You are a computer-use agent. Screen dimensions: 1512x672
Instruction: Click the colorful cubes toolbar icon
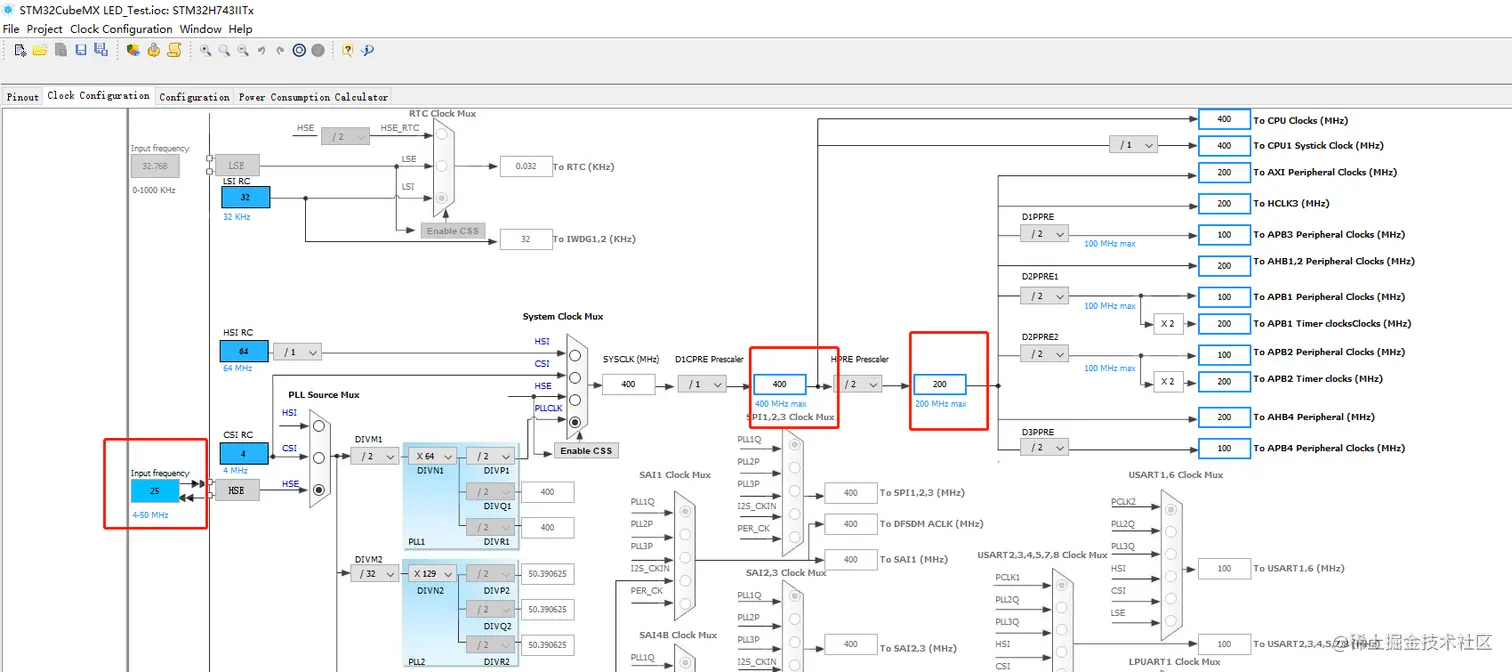pyautogui.click(x=133, y=50)
